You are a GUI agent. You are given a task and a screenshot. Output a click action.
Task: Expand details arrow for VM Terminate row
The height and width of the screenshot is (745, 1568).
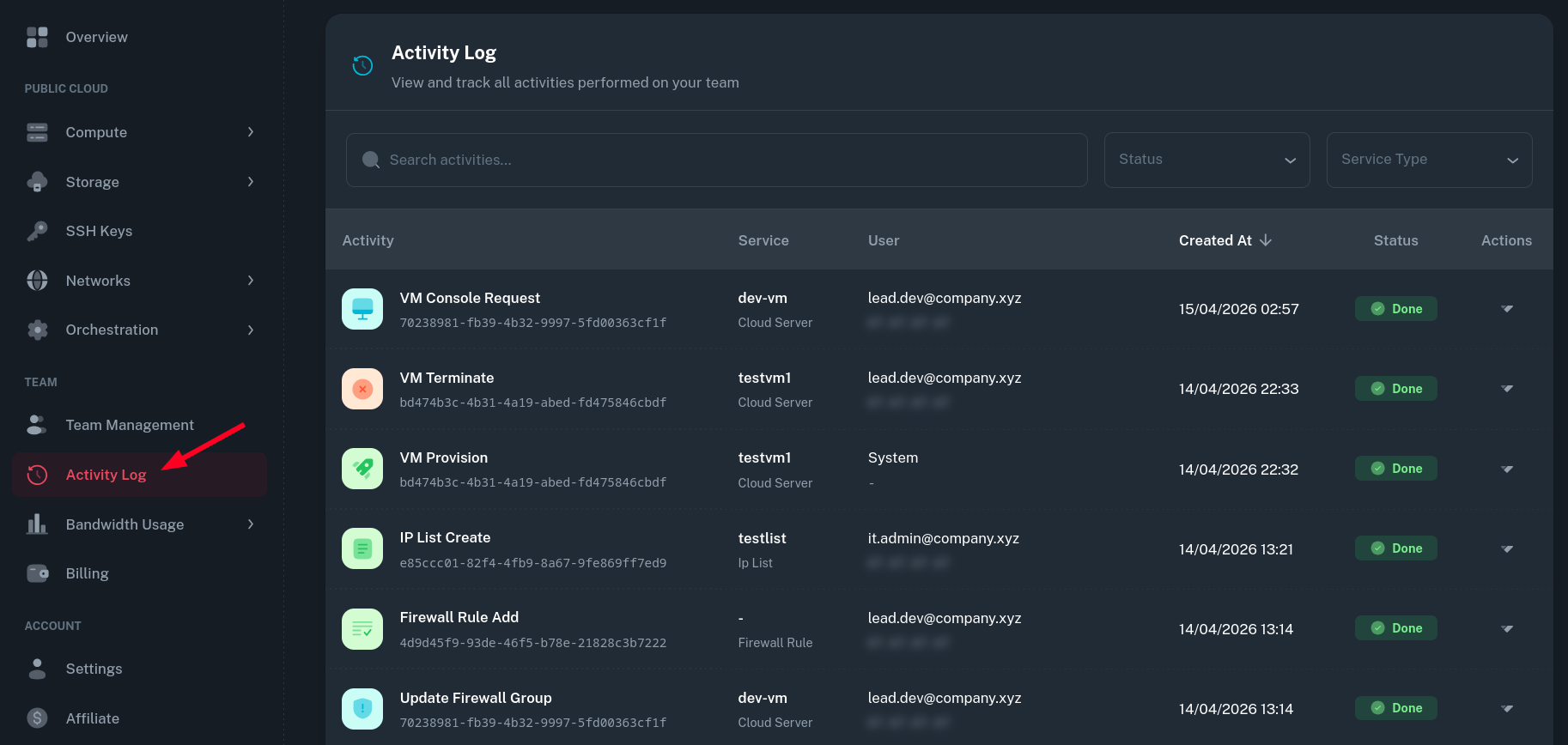[1507, 389]
